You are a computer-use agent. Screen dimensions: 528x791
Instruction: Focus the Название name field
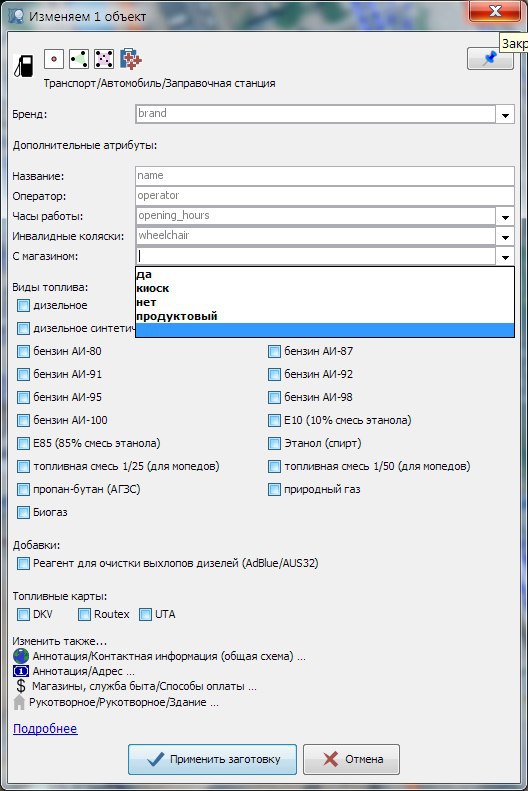[x=325, y=176]
